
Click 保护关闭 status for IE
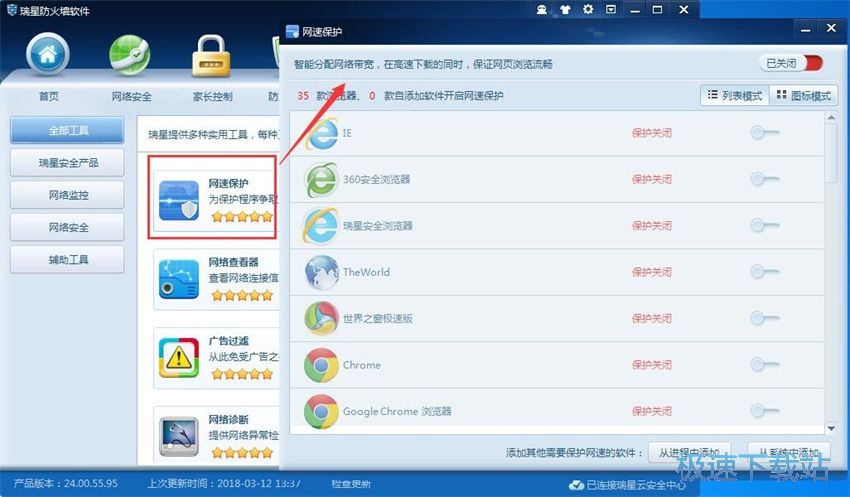(652, 133)
